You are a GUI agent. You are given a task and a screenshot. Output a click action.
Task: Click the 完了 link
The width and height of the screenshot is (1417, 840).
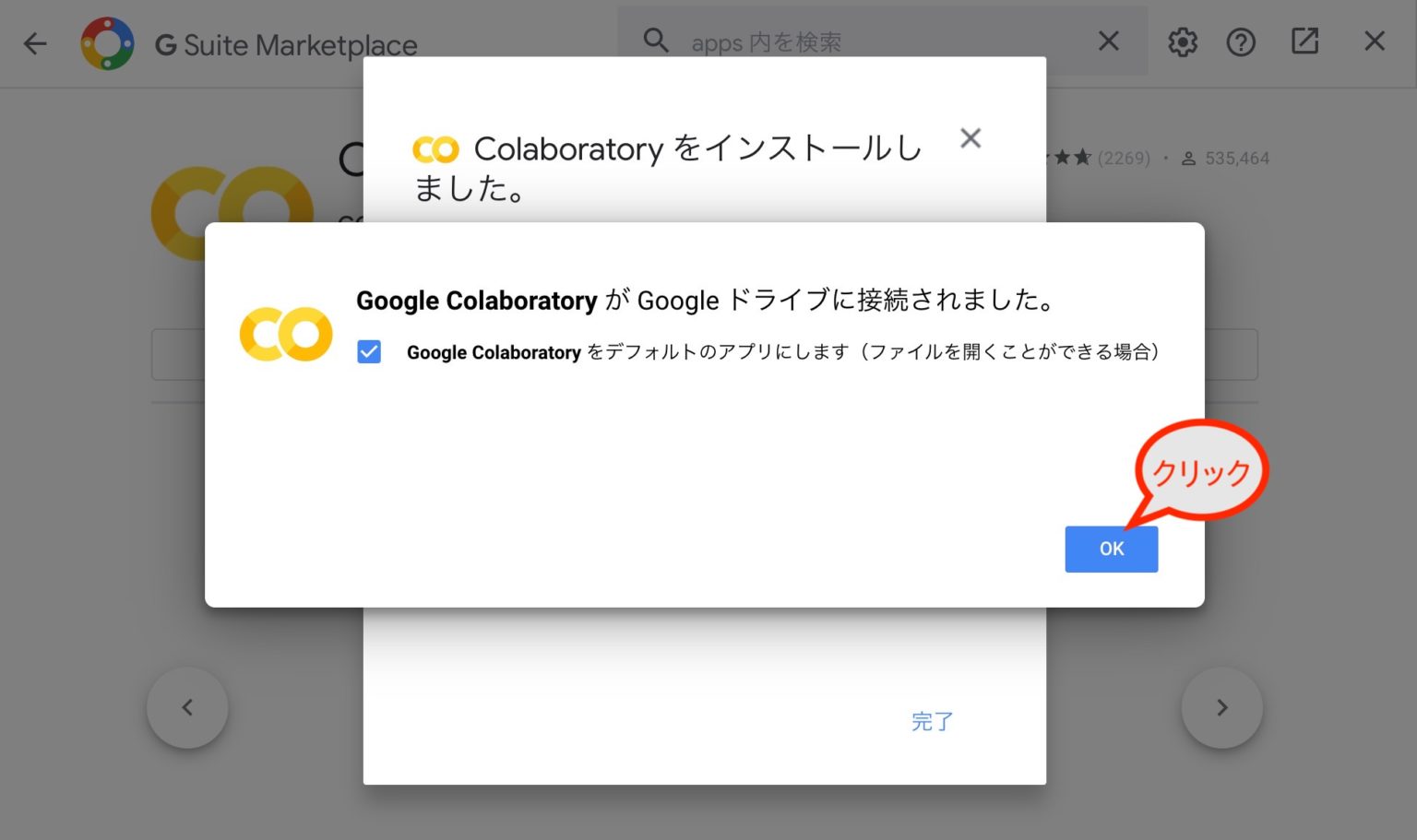click(932, 722)
